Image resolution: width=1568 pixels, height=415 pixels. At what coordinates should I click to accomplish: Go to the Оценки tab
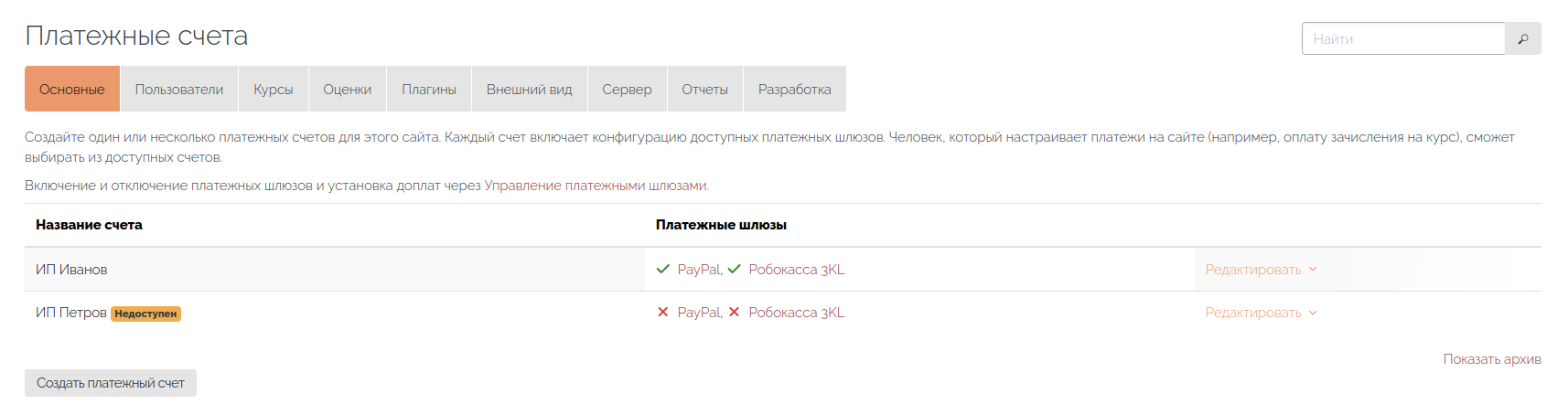[x=347, y=90]
